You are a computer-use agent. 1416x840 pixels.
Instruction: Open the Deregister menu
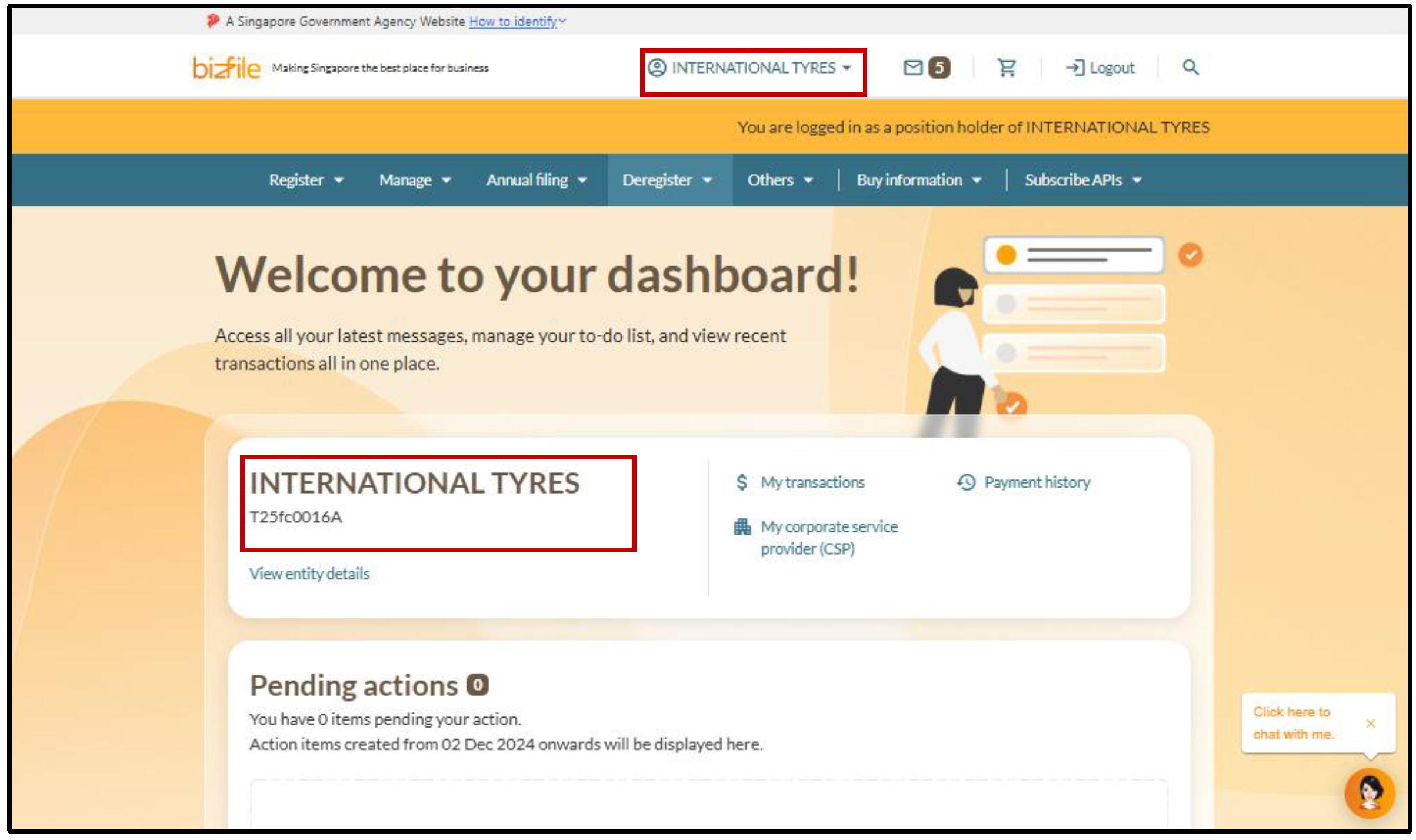[x=667, y=180]
